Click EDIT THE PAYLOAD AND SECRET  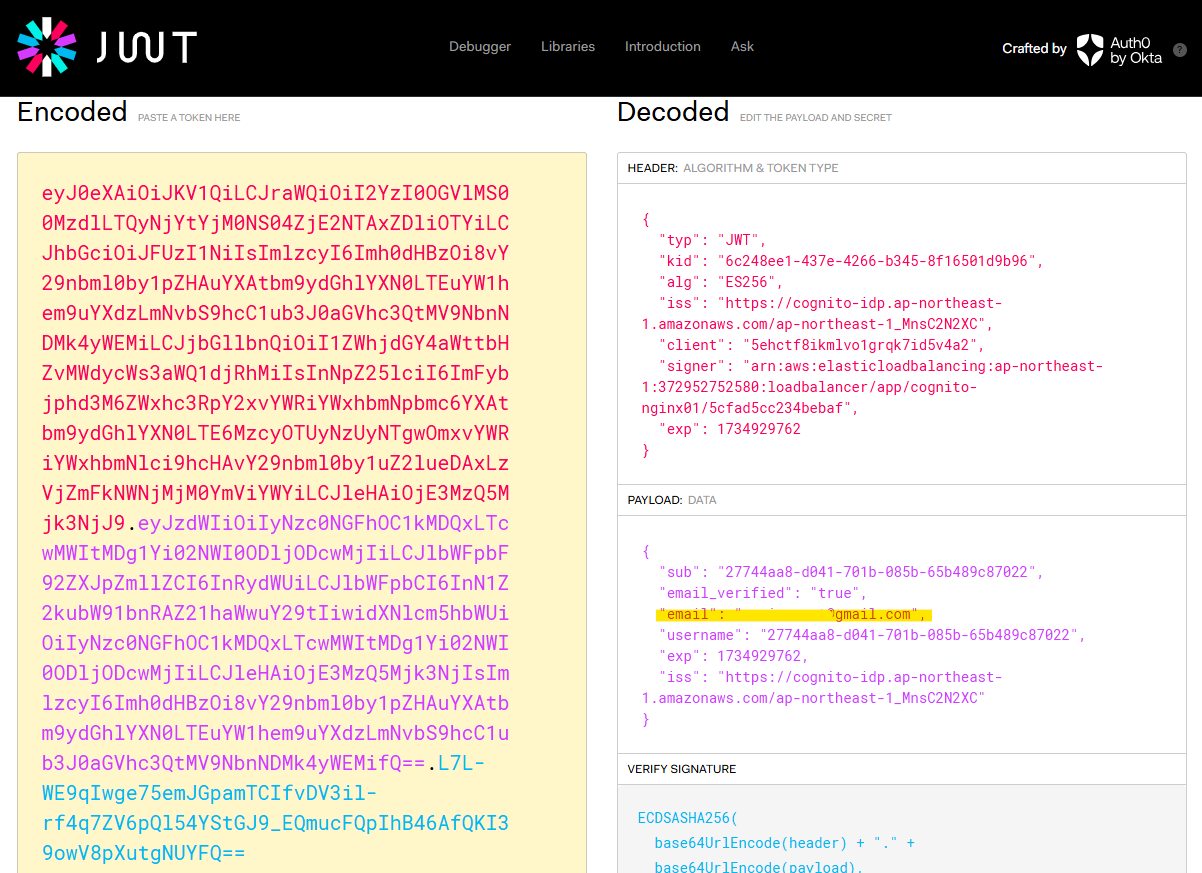pyautogui.click(x=816, y=118)
